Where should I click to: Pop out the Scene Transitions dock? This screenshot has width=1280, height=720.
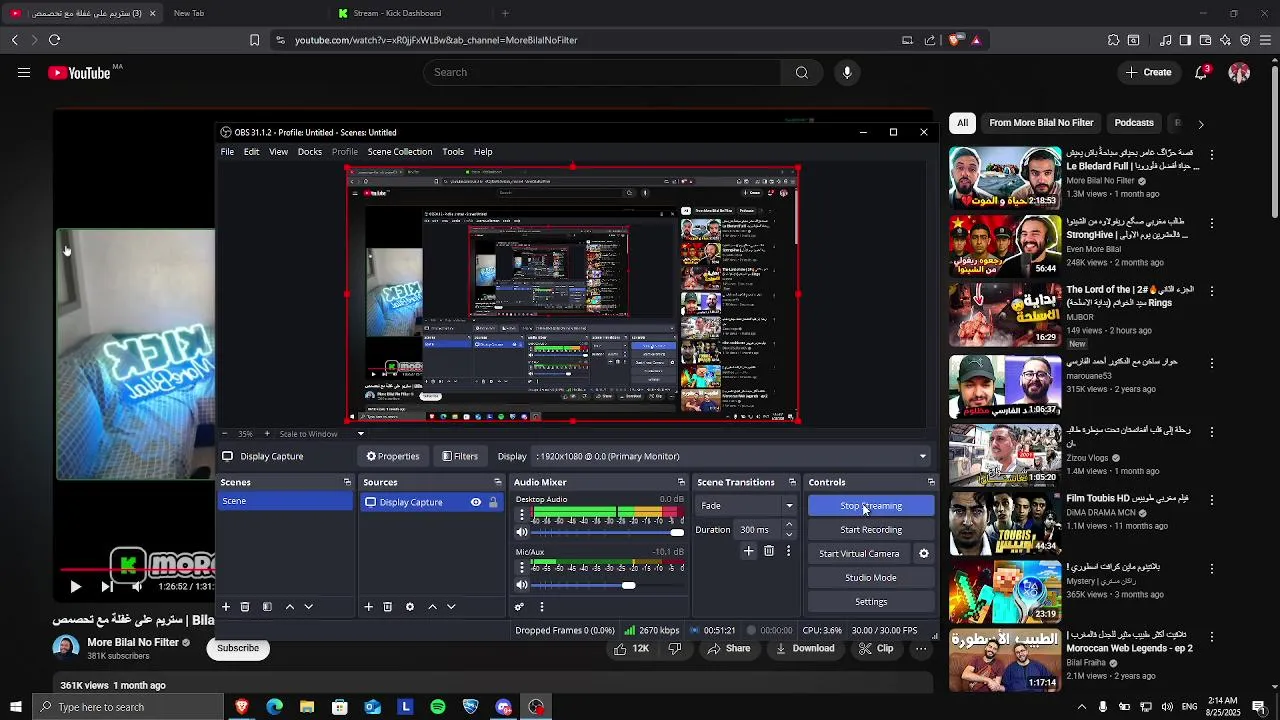(x=792, y=482)
